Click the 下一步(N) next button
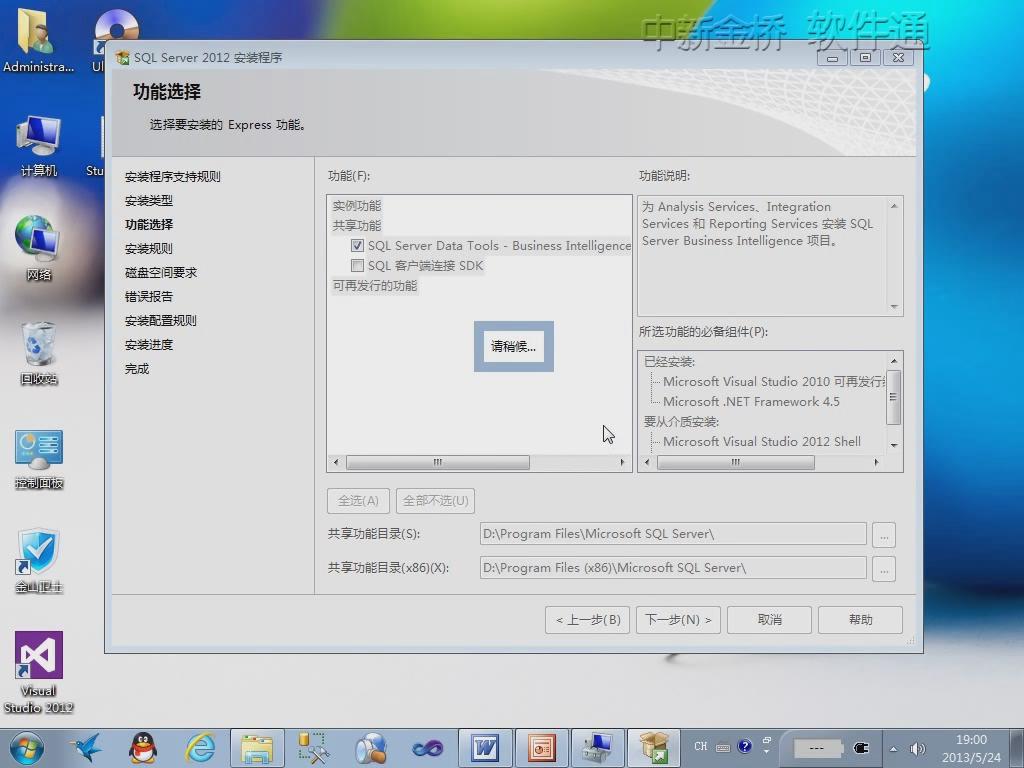Image resolution: width=1024 pixels, height=768 pixels. (679, 620)
